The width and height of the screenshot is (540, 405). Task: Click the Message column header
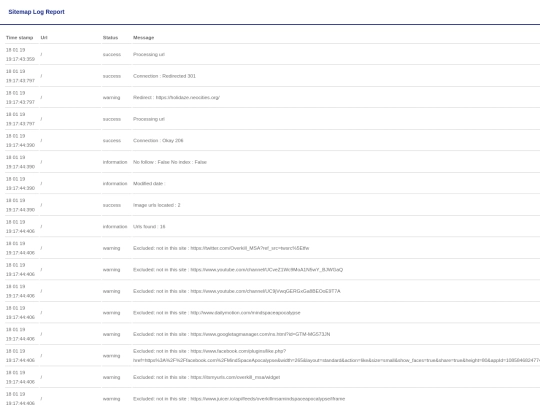coord(144,38)
